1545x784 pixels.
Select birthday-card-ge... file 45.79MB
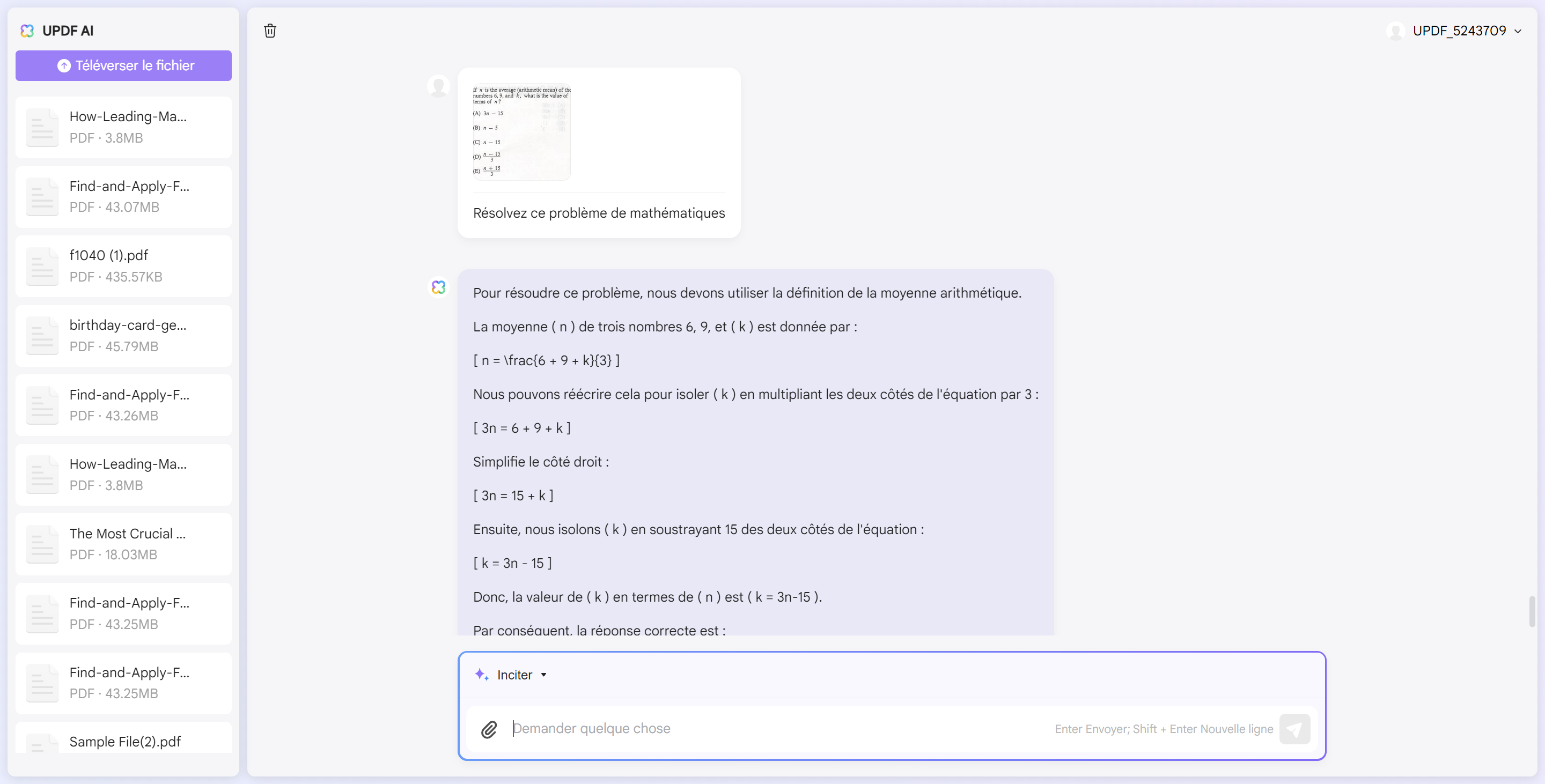(x=123, y=336)
